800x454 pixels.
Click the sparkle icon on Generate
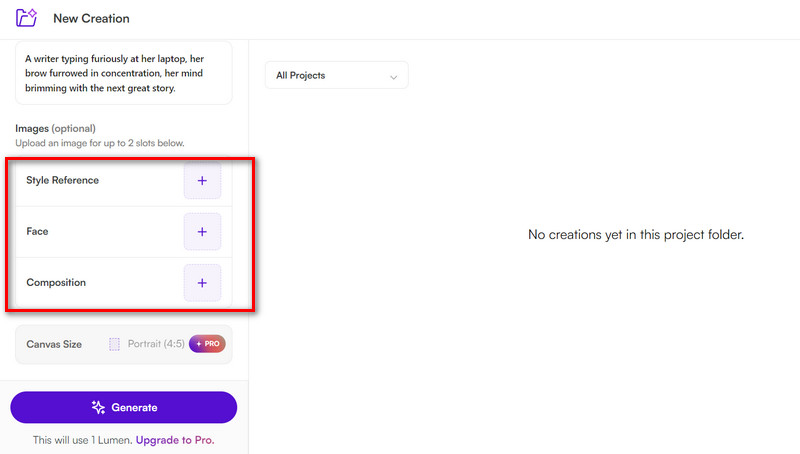pyautogui.click(x=98, y=407)
